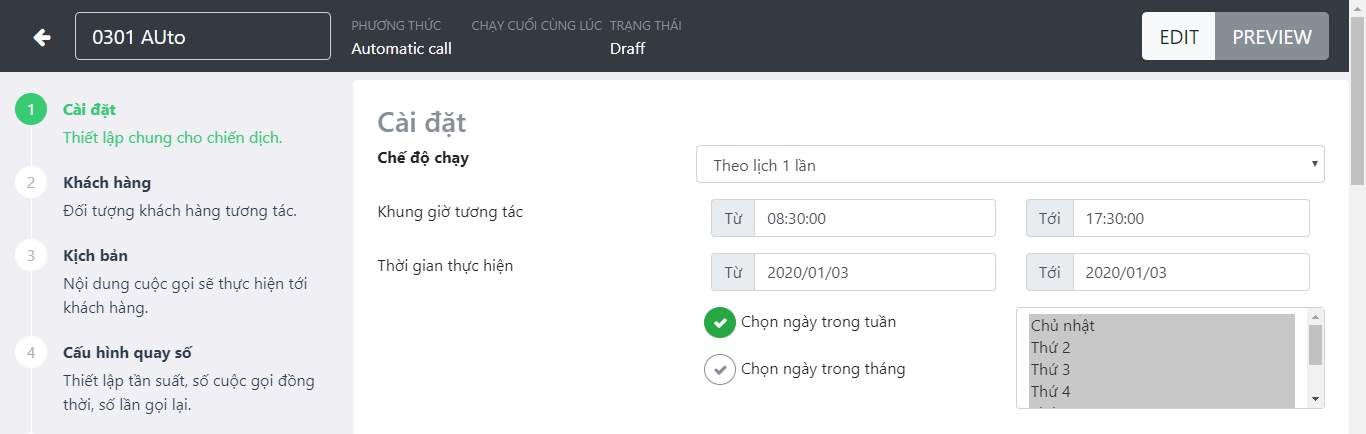Image resolution: width=1366 pixels, height=434 pixels.
Task: Click the Tới time field 17:30:00
Action: pos(1191,218)
